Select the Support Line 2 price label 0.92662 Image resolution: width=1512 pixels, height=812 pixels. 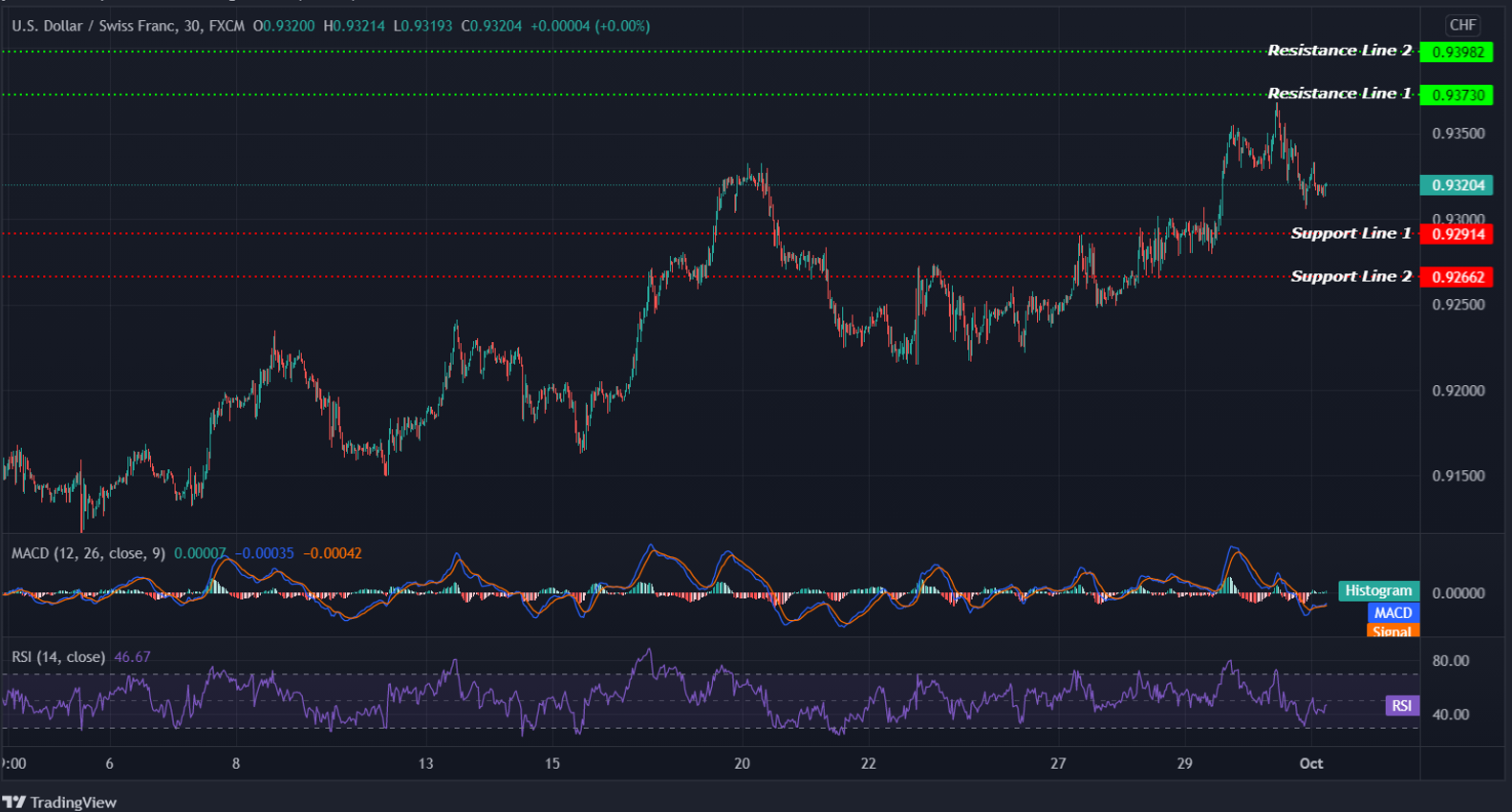1457,277
